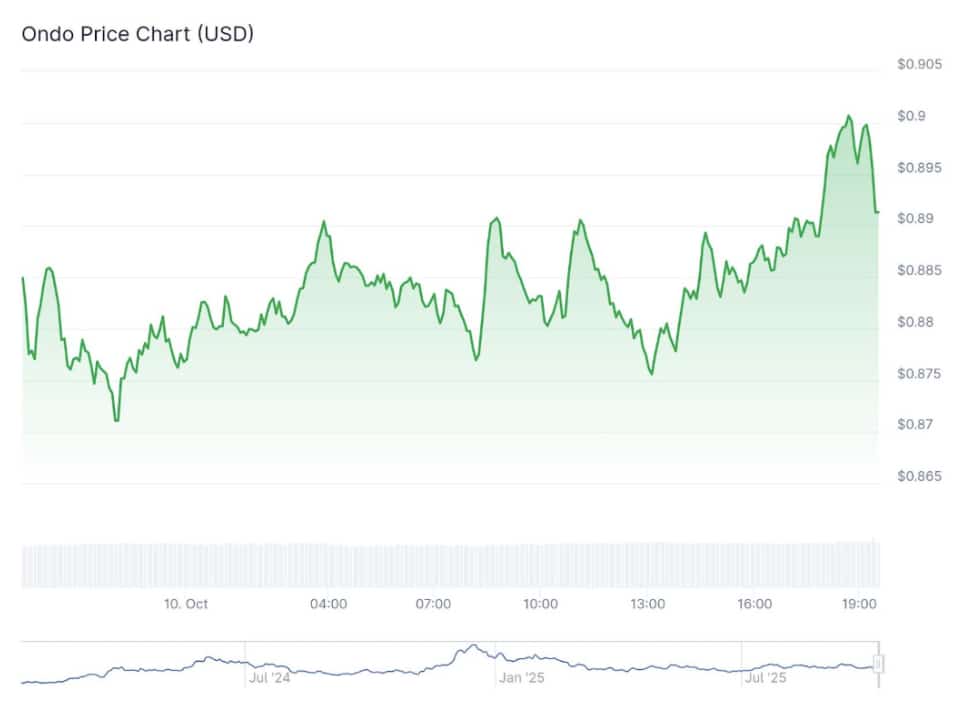This screenshot has height=702, width=956.
Task: Click the 07:00 time axis label
Action: click(433, 604)
